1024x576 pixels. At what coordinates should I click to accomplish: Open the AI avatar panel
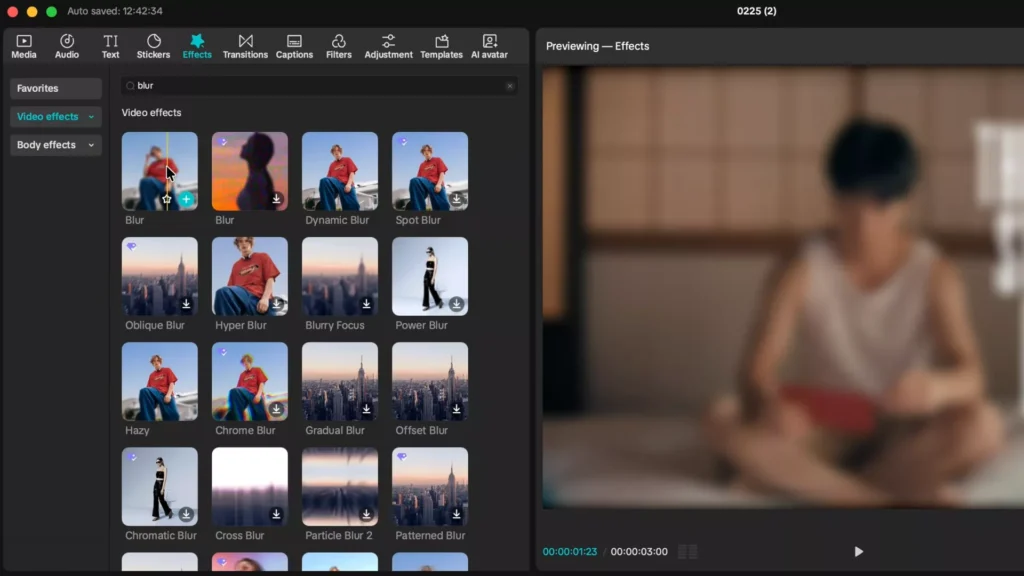489,45
